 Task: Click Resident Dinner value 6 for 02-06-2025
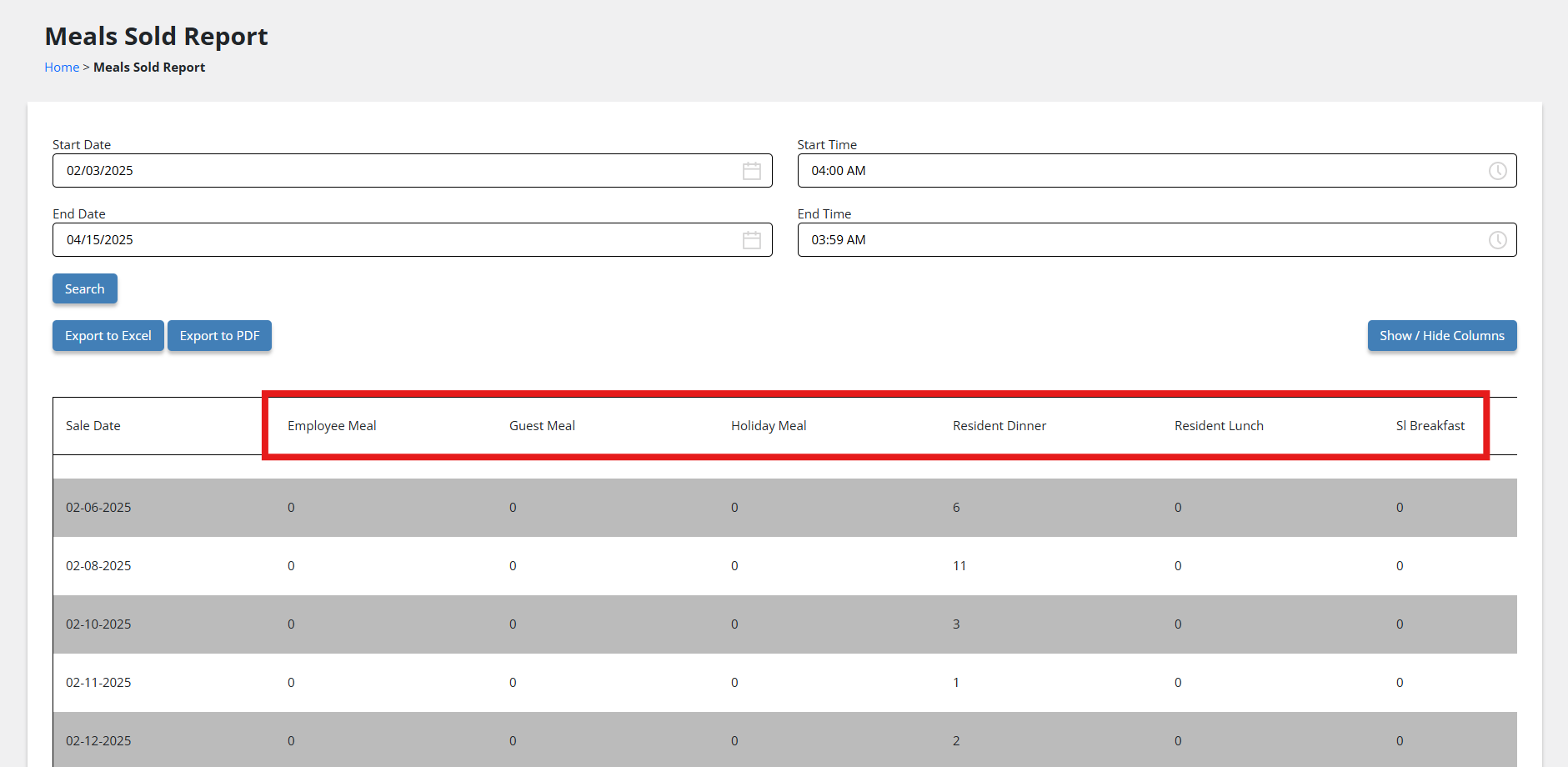(956, 508)
